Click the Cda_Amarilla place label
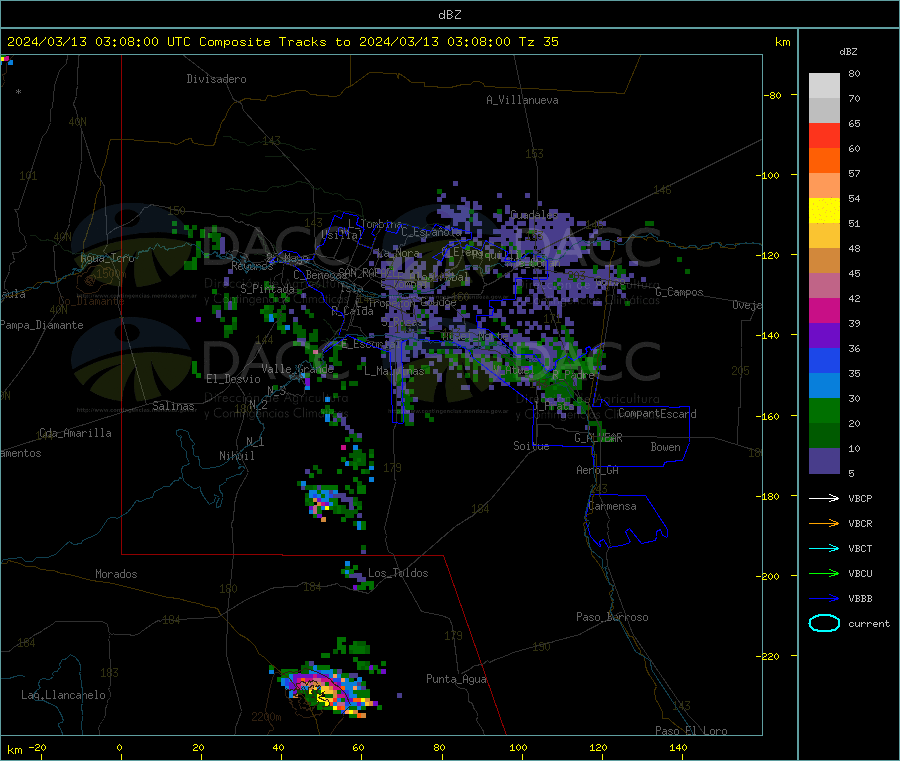Image resolution: width=900 pixels, height=761 pixels. [75, 433]
